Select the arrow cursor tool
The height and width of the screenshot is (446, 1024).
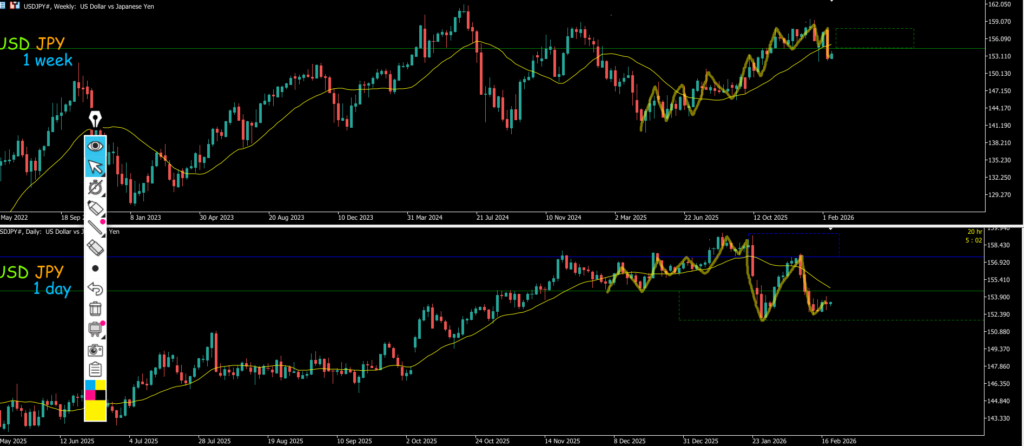[96, 166]
